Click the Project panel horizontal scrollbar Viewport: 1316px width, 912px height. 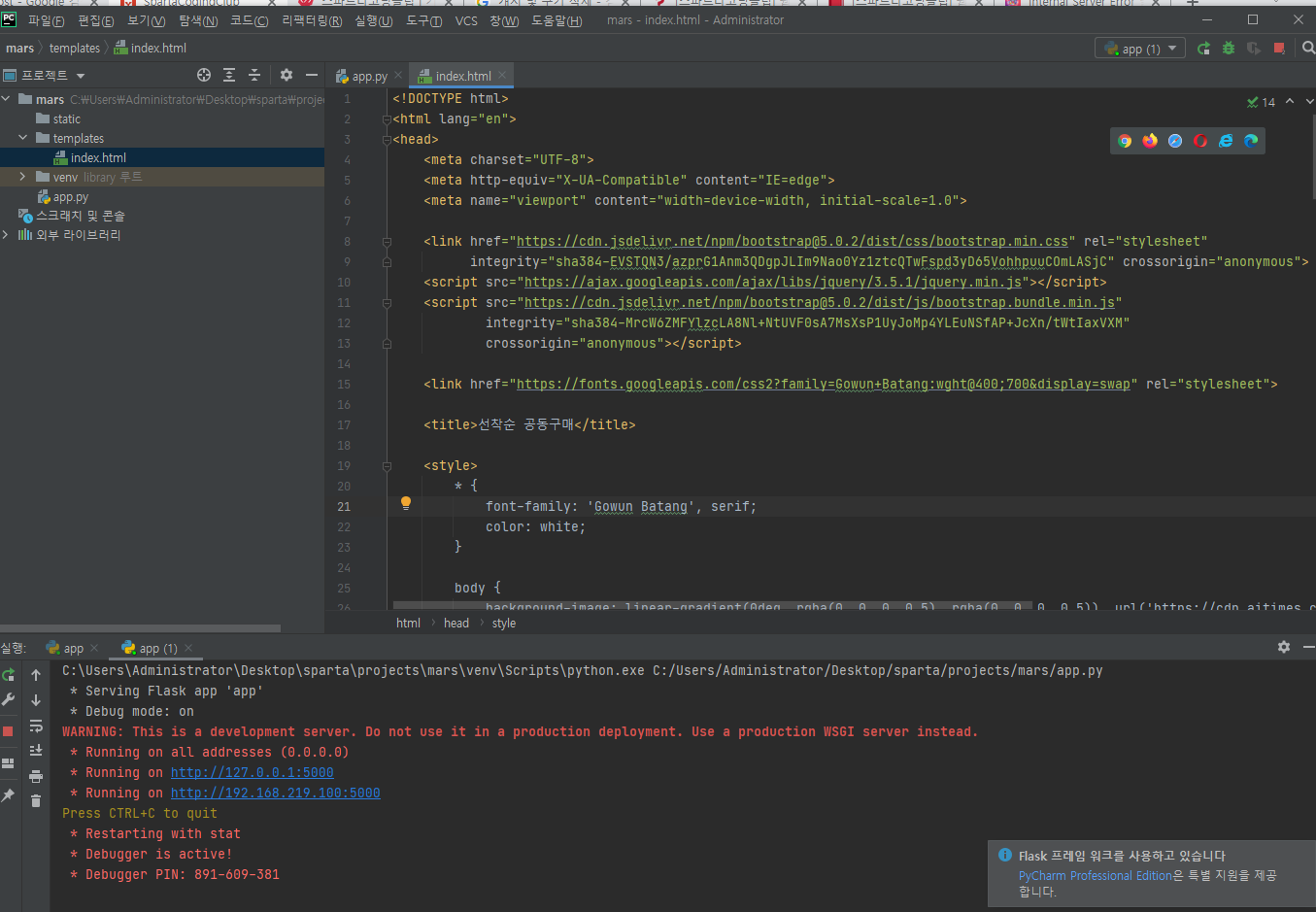pyautogui.click(x=141, y=628)
